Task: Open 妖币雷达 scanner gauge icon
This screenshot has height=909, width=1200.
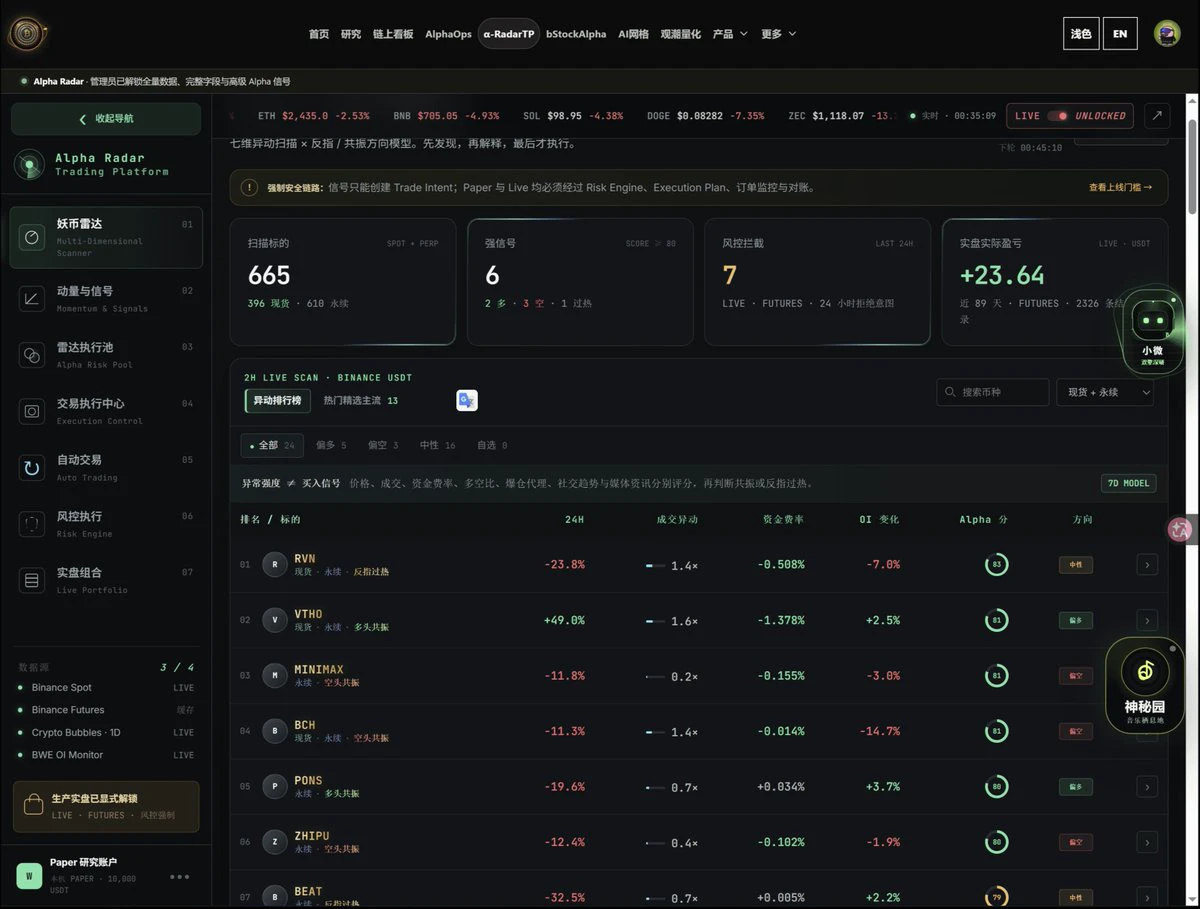Action: click(x=32, y=237)
